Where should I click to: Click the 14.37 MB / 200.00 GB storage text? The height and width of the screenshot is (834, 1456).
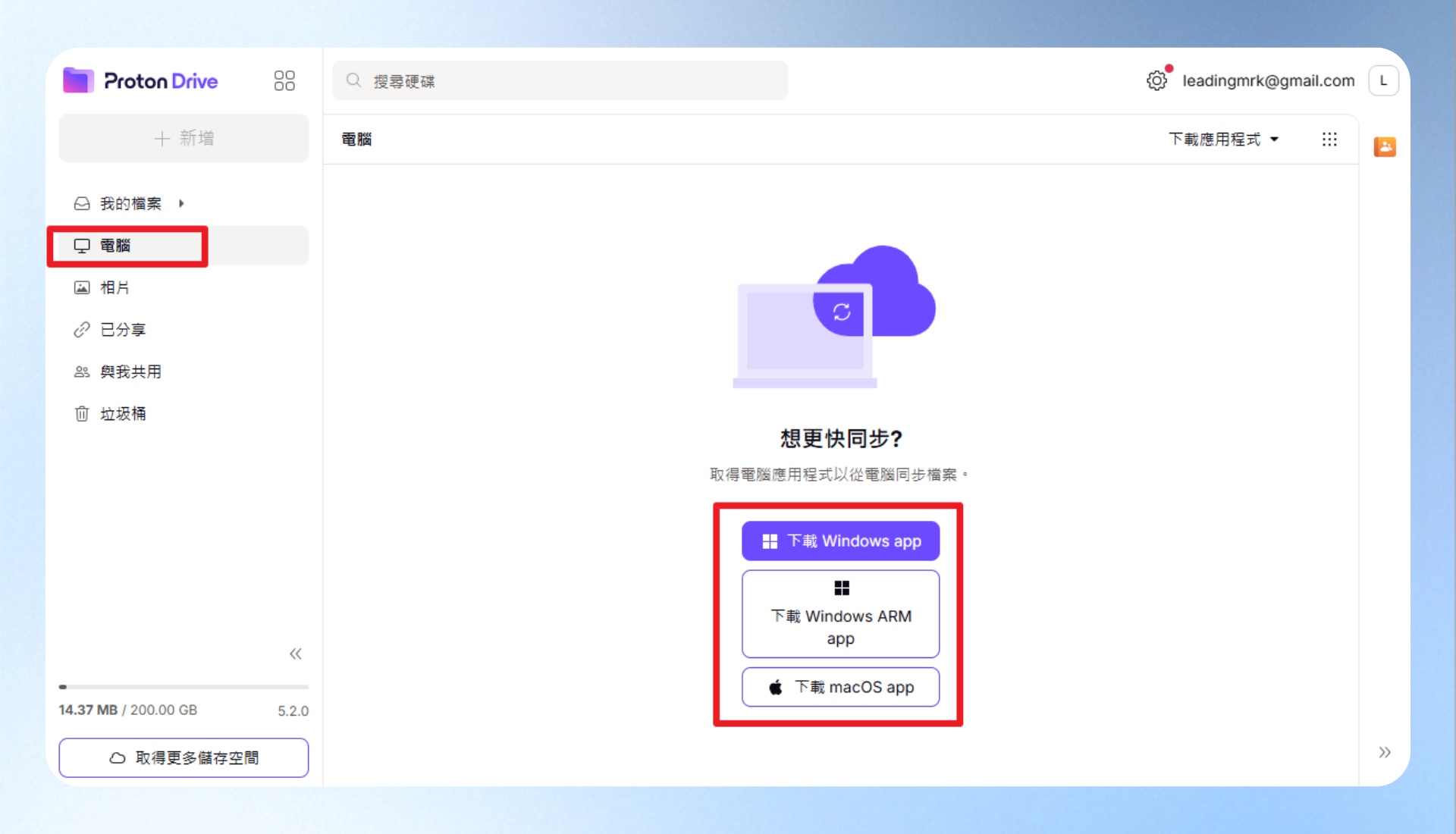click(x=128, y=710)
